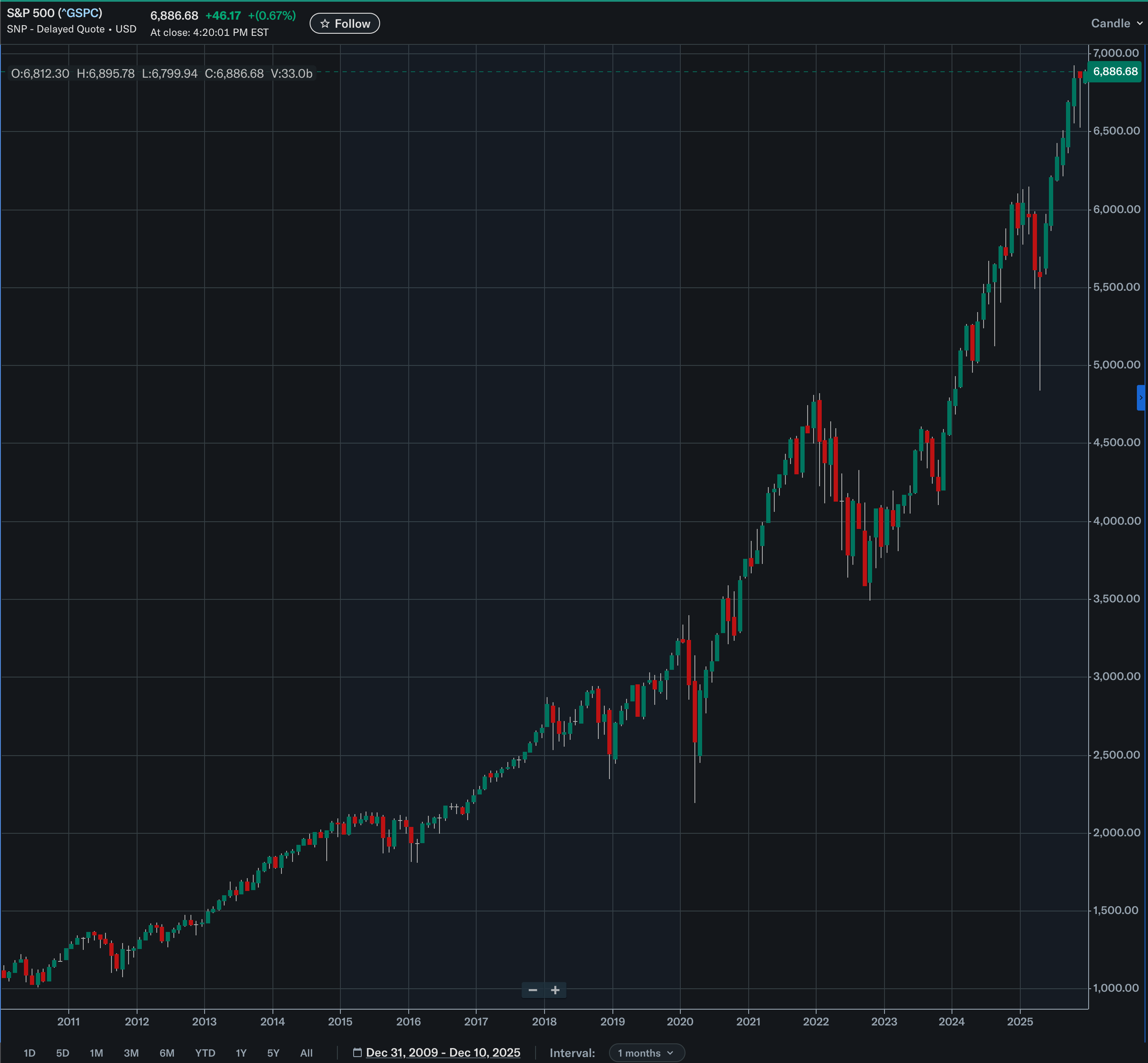Select the 1Y range option
Screen dimensions: 1148x1063
click(x=241, y=1053)
